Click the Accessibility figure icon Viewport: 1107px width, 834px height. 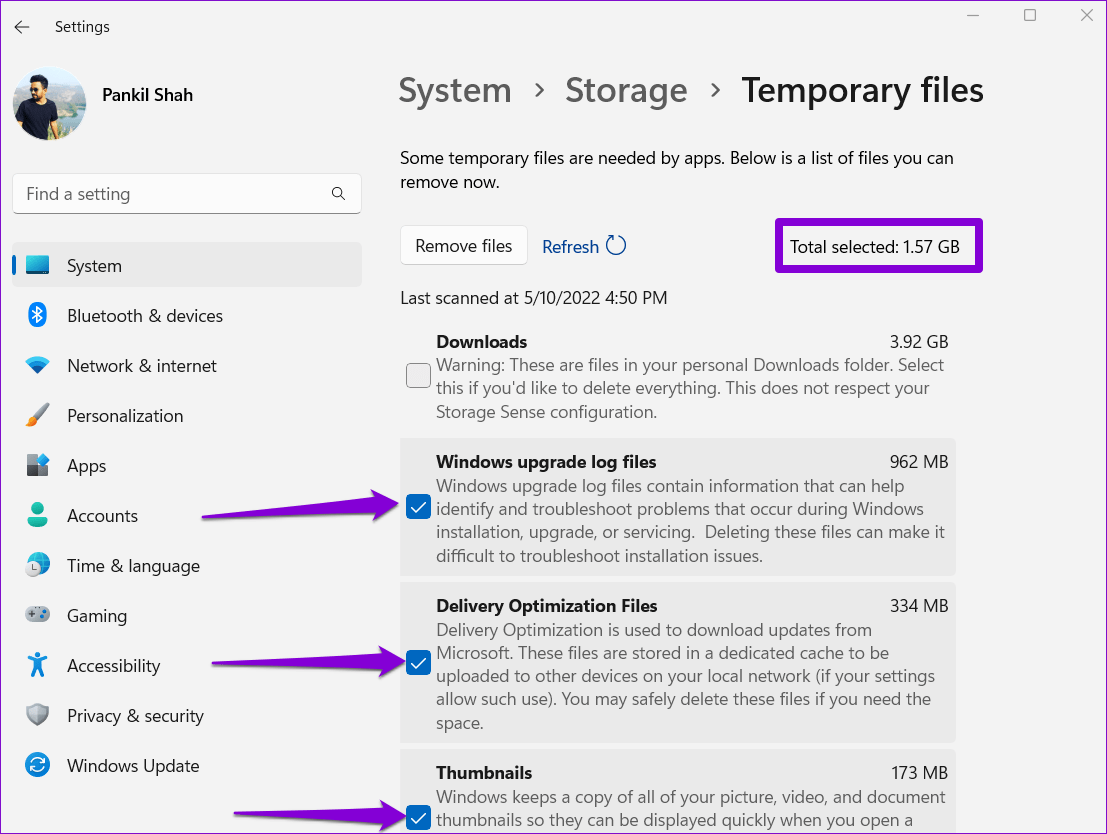tap(37, 665)
